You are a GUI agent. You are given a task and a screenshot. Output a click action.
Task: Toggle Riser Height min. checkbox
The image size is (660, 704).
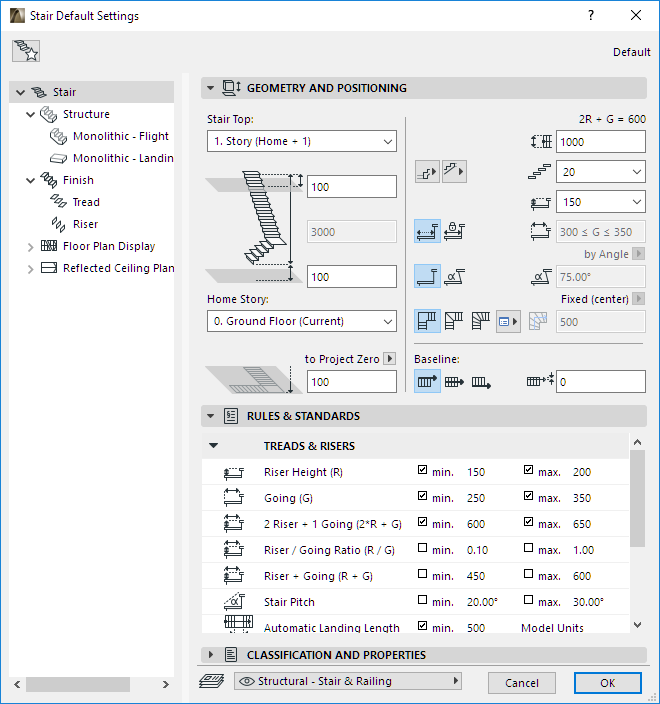coord(422,470)
